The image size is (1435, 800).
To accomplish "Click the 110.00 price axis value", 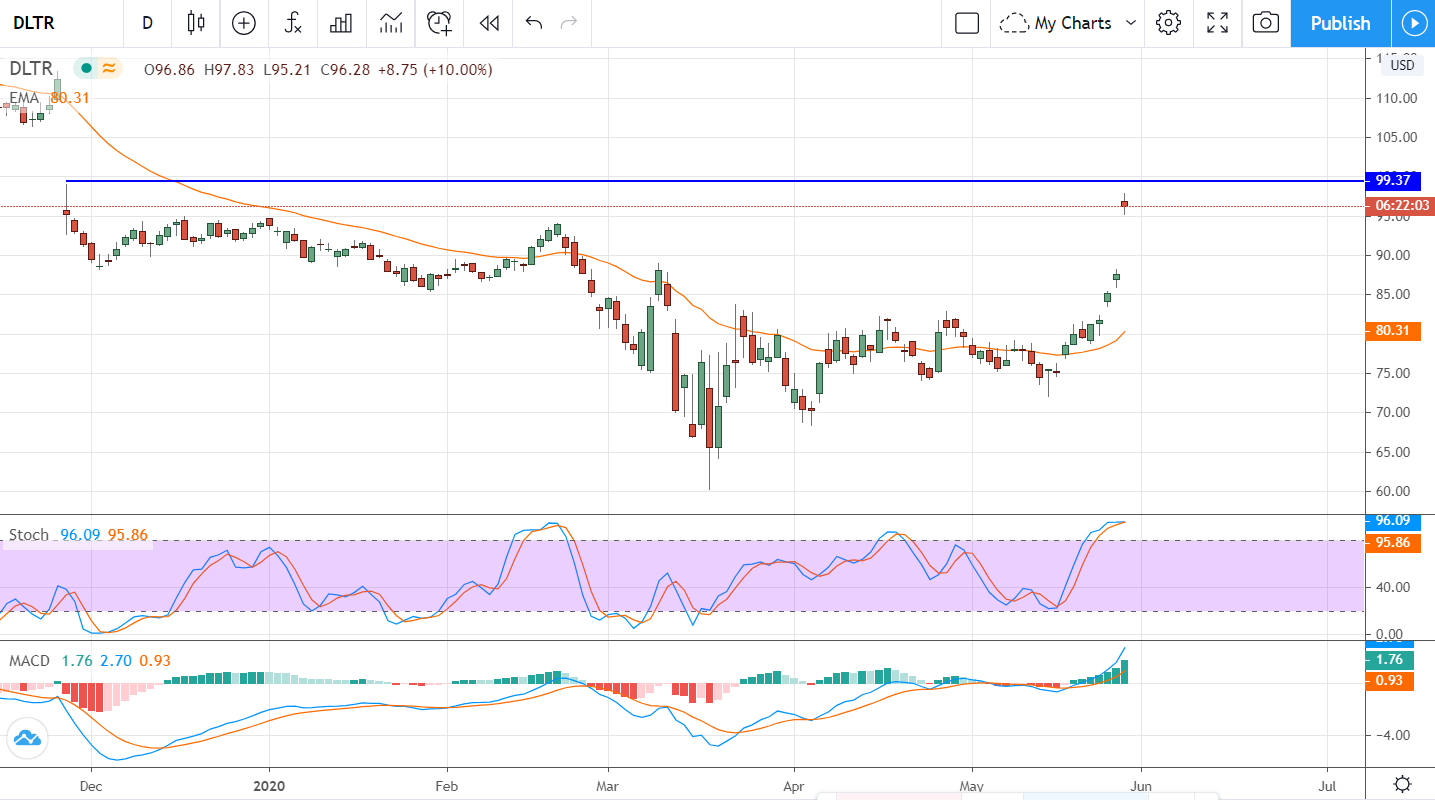I will pos(1397,98).
